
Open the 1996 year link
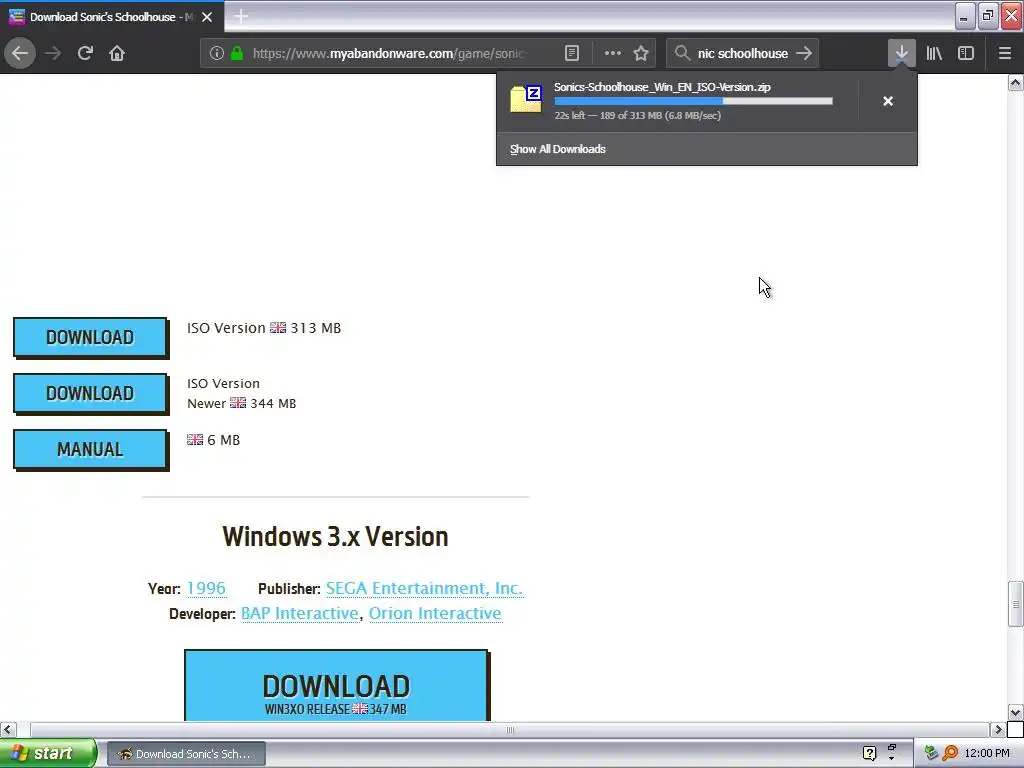[x=206, y=588]
